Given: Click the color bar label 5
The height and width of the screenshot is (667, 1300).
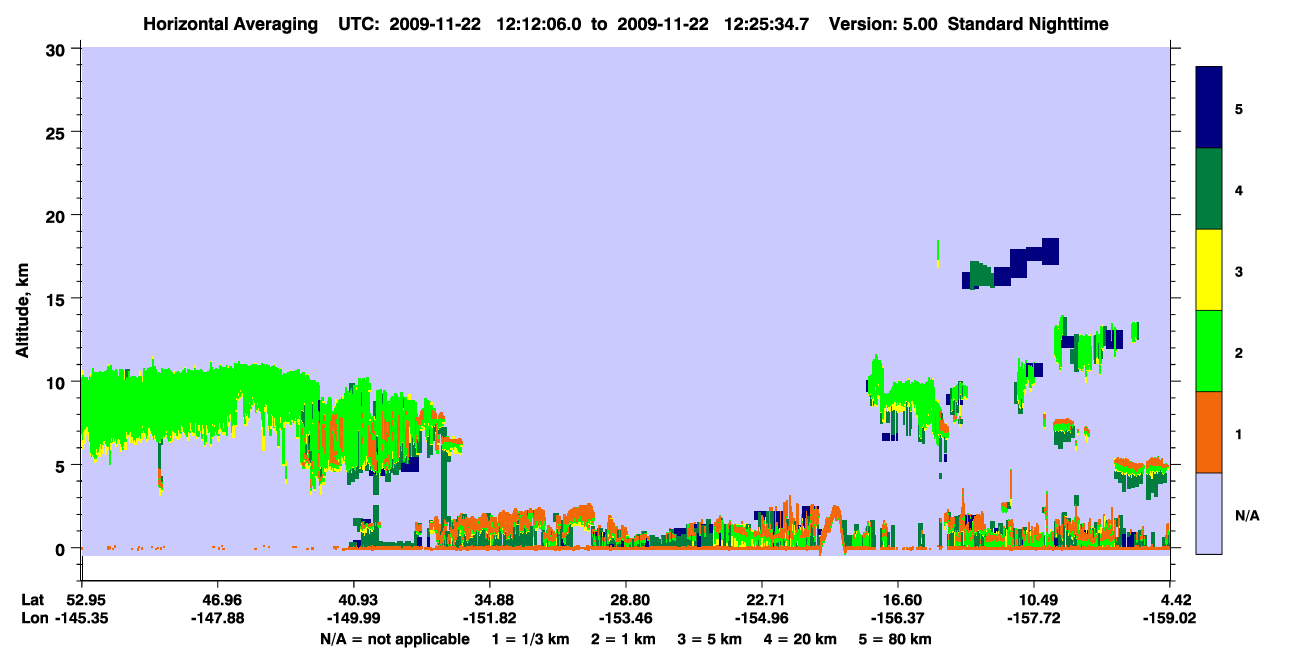Looking at the screenshot, I should pos(1239,108).
